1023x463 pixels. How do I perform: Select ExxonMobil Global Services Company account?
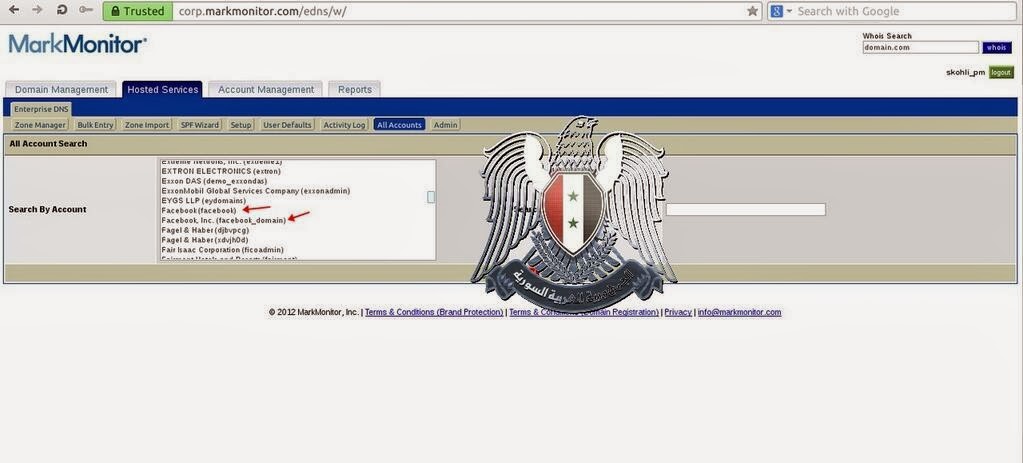(x=256, y=190)
